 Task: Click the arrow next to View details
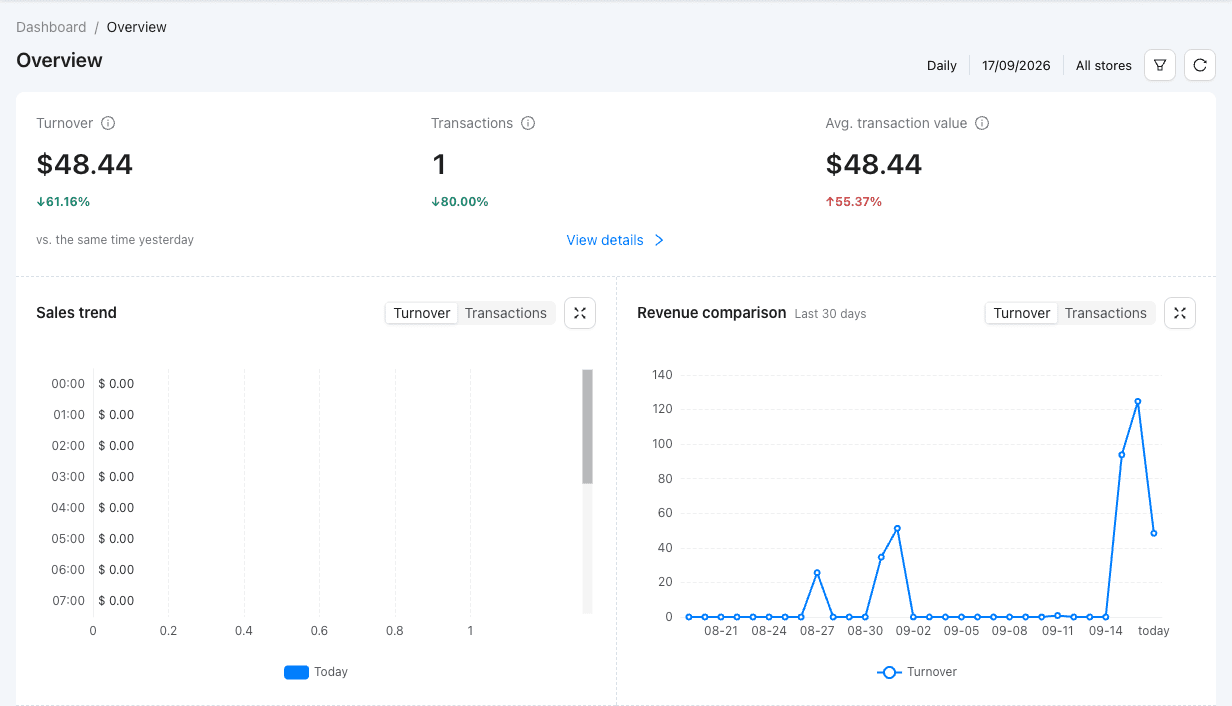pyautogui.click(x=659, y=240)
